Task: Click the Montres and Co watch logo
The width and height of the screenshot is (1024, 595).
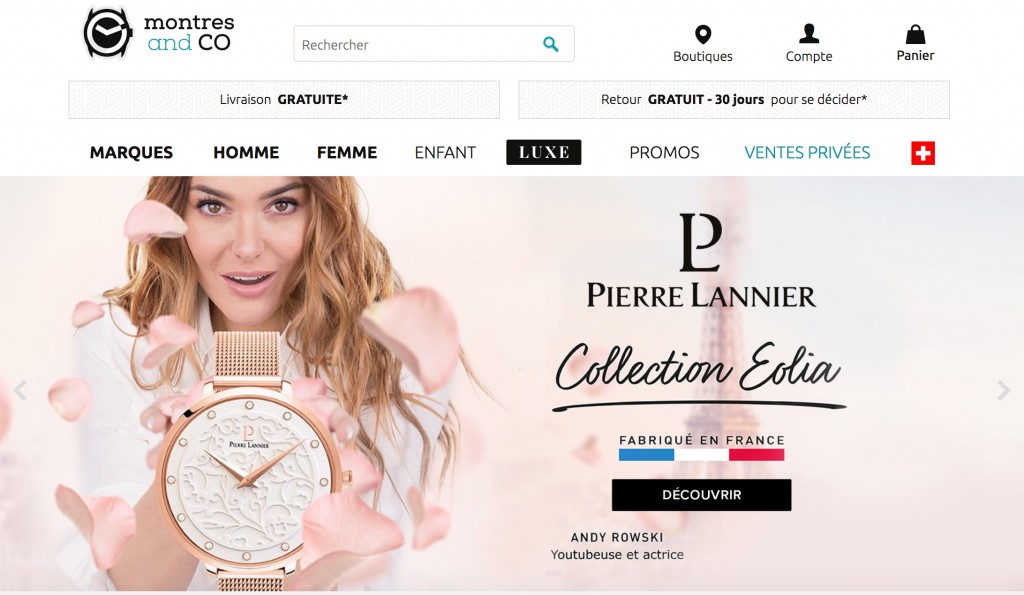Action: point(158,33)
